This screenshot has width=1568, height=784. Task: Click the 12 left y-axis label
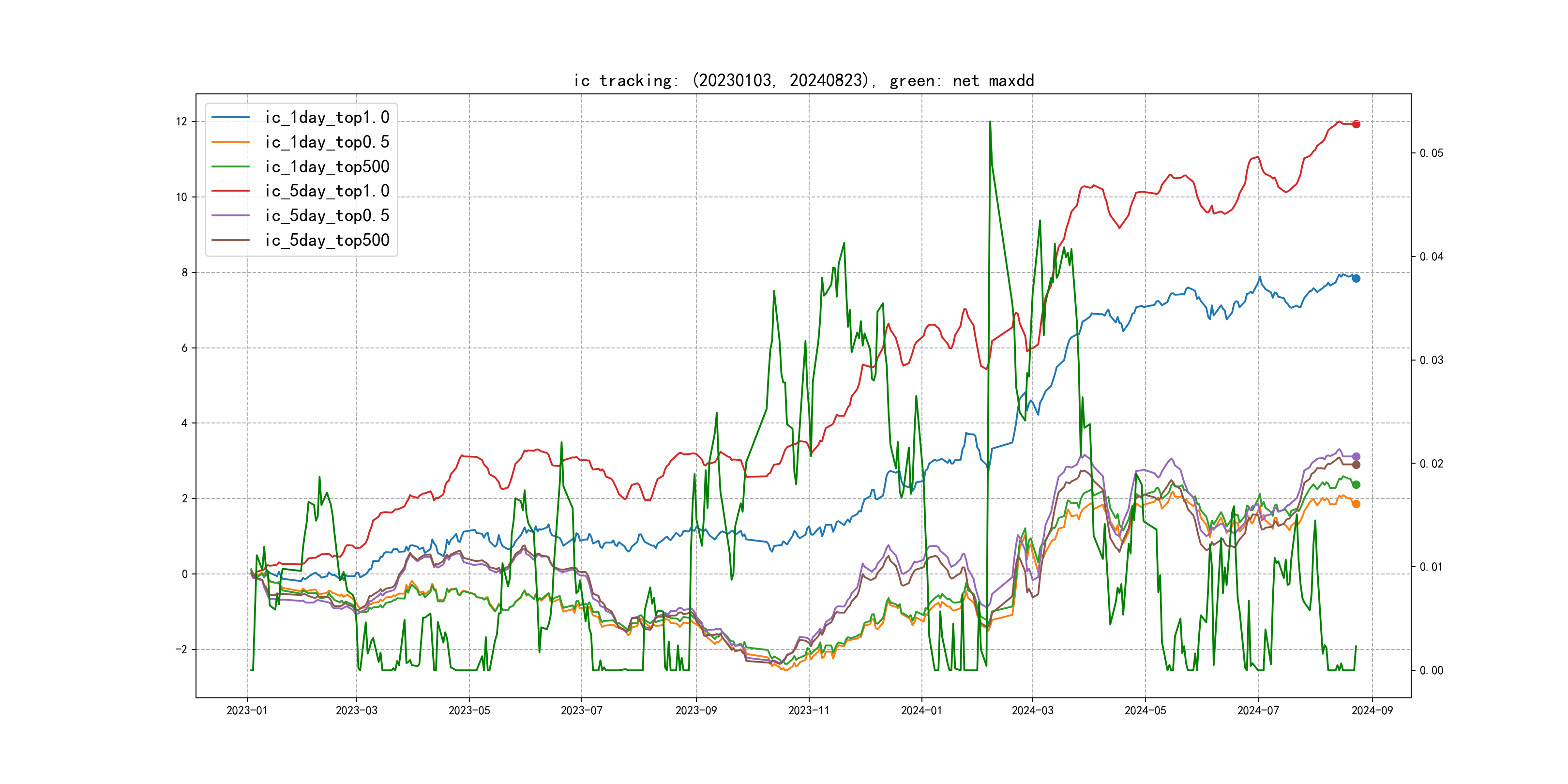[181, 122]
